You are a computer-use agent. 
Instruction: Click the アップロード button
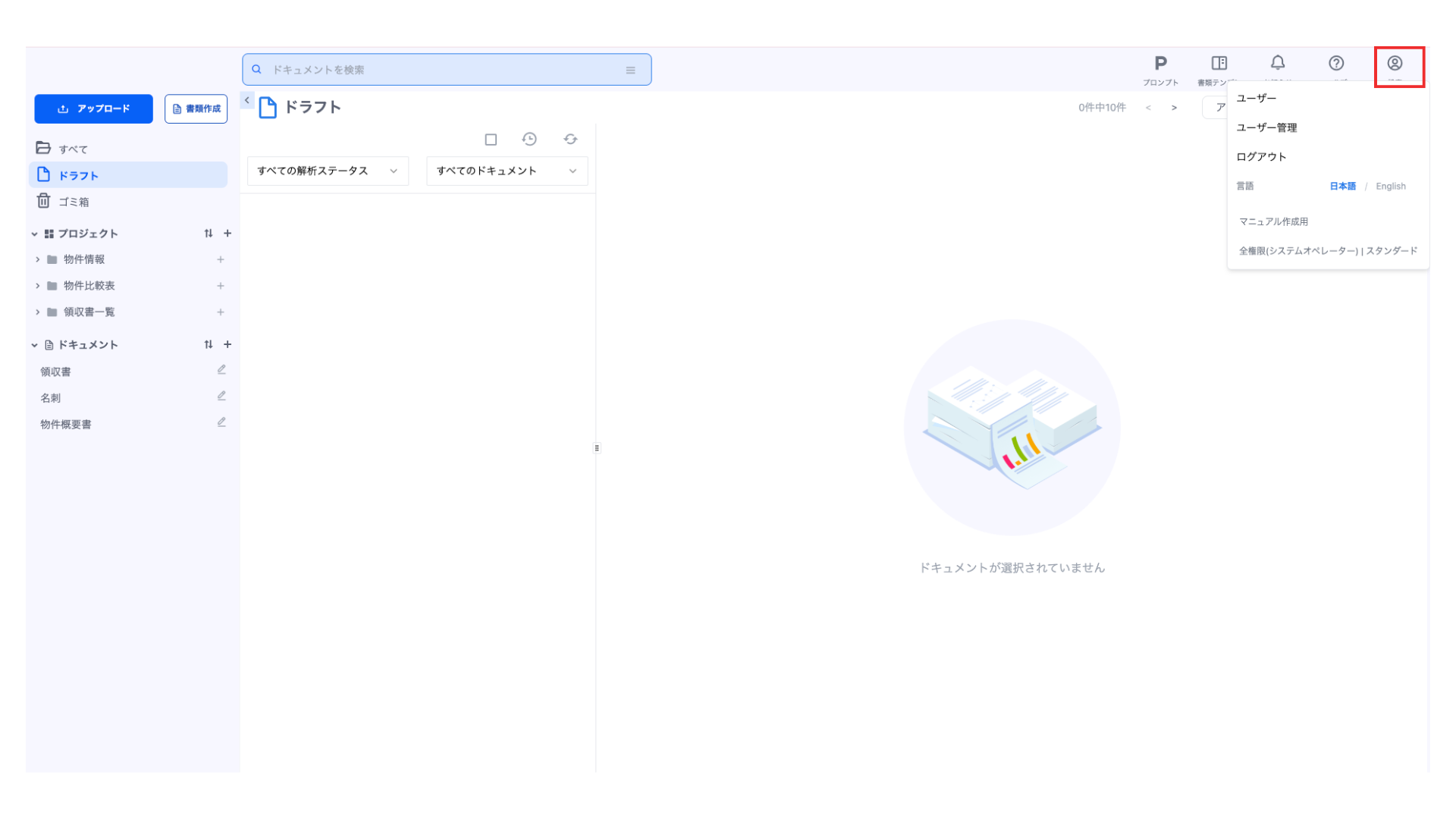tap(93, 109)
